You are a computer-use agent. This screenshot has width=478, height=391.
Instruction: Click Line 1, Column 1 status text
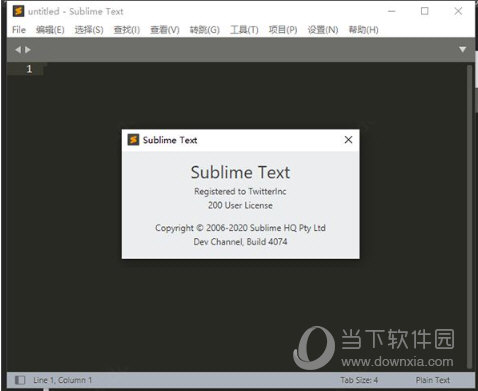click(x=62, y=380)
